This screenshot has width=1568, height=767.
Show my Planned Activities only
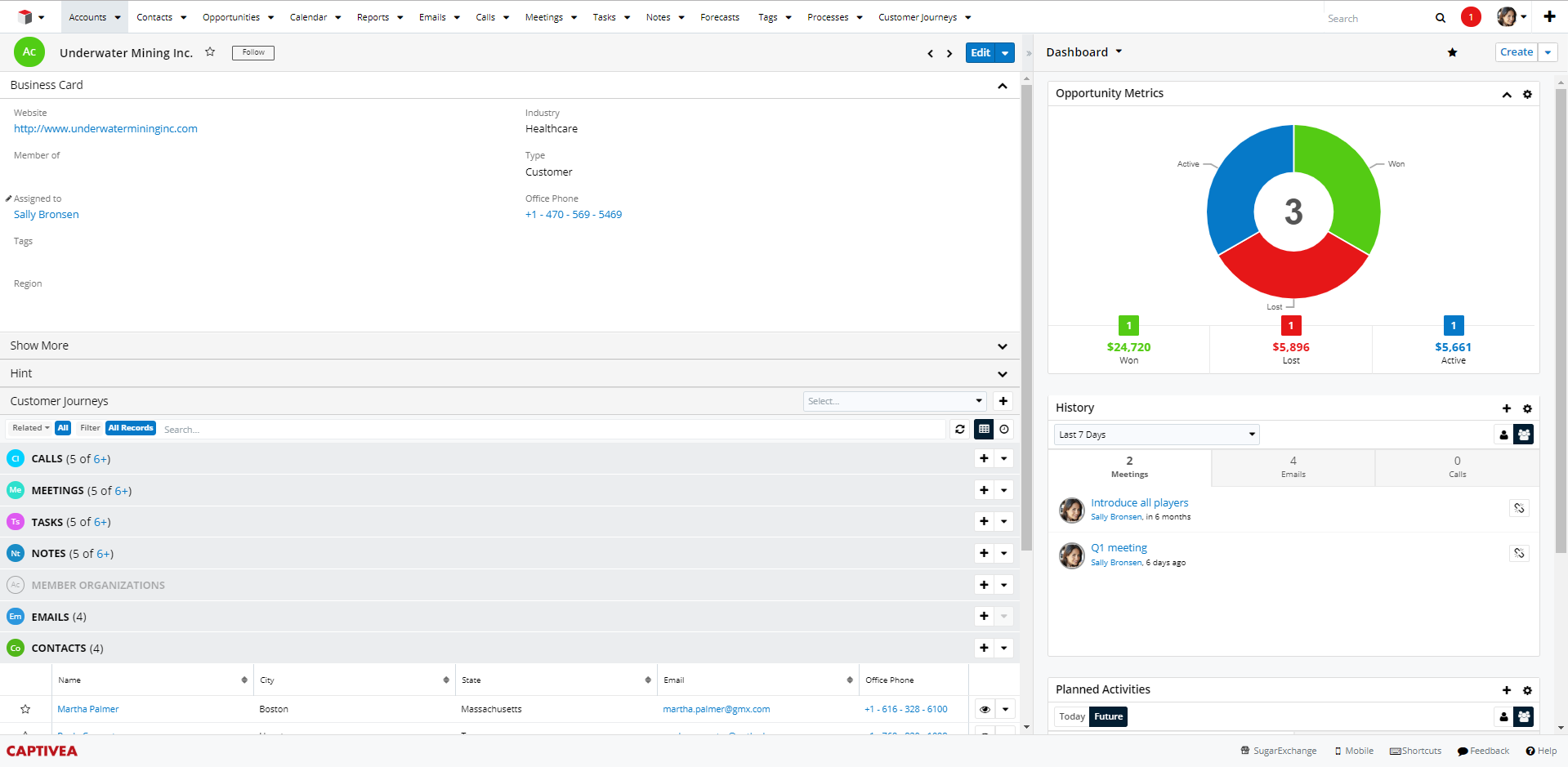pos(1503,716)
